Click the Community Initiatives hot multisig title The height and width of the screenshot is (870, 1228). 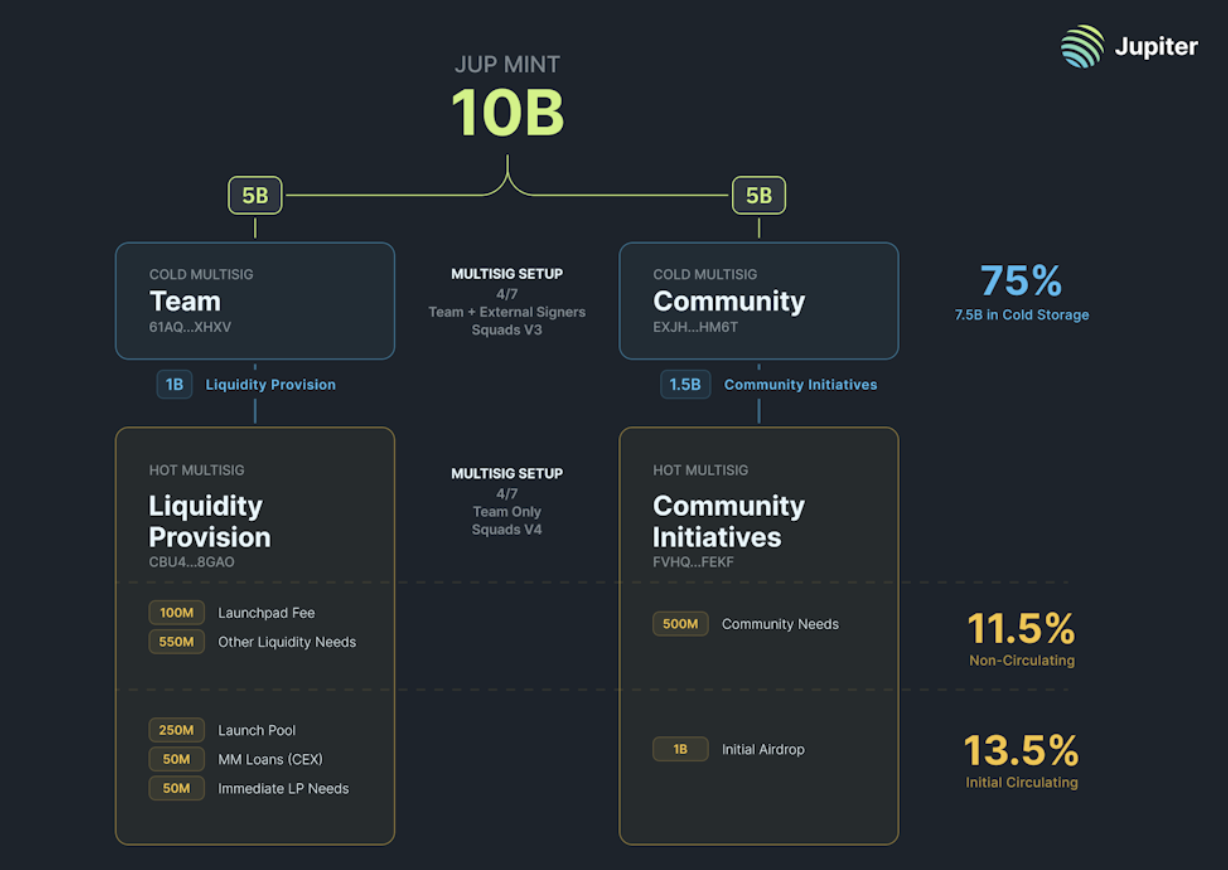click(729, 521)
